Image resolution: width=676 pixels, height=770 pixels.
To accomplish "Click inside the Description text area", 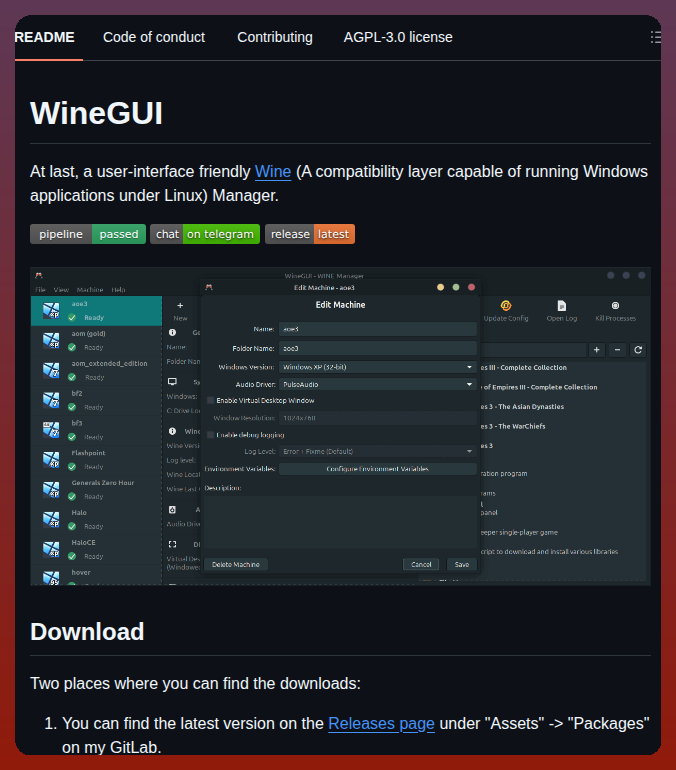I will click(340, 522).
